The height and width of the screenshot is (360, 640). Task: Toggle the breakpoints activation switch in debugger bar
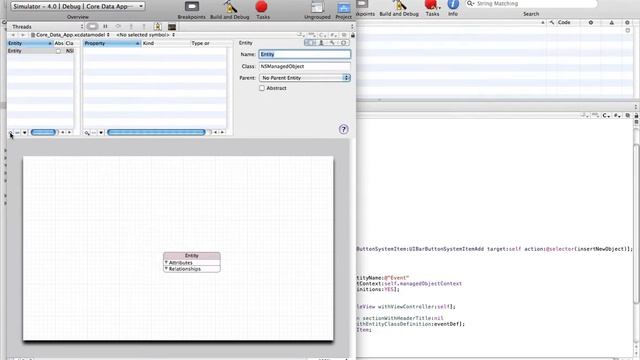tap(93, 27)
